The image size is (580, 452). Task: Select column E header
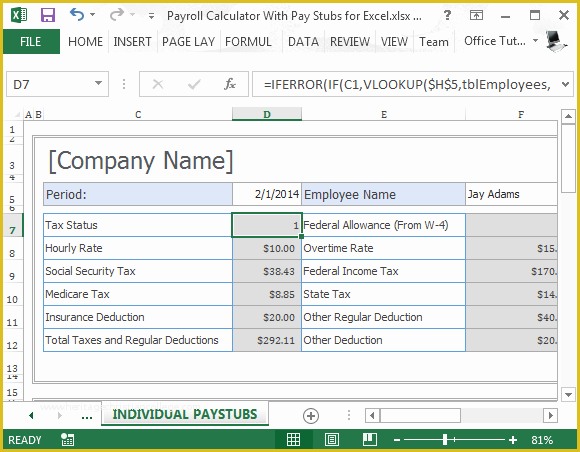click(x=384, y=115)
